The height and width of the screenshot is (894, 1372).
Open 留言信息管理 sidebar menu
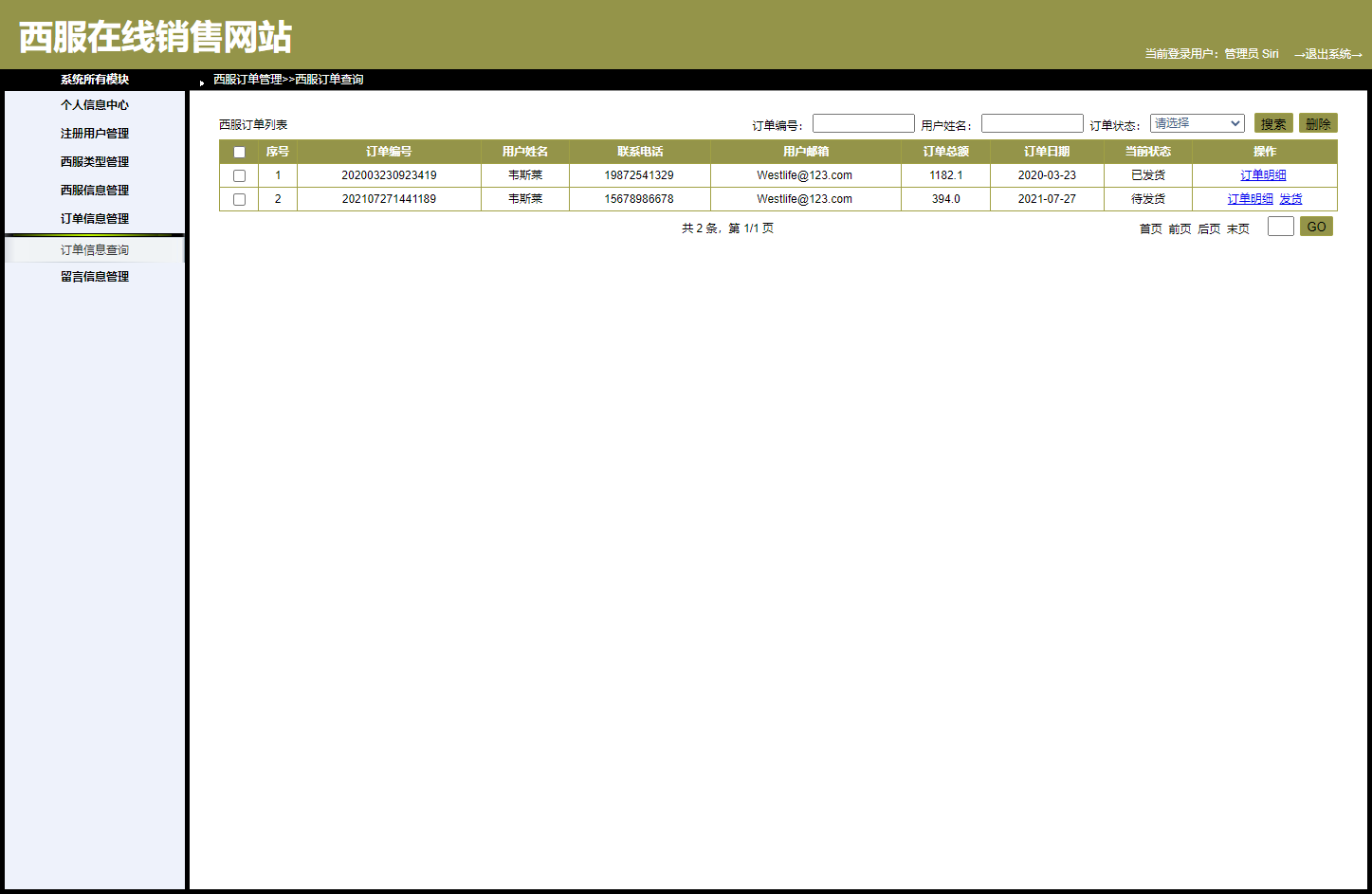coord(95,277)
